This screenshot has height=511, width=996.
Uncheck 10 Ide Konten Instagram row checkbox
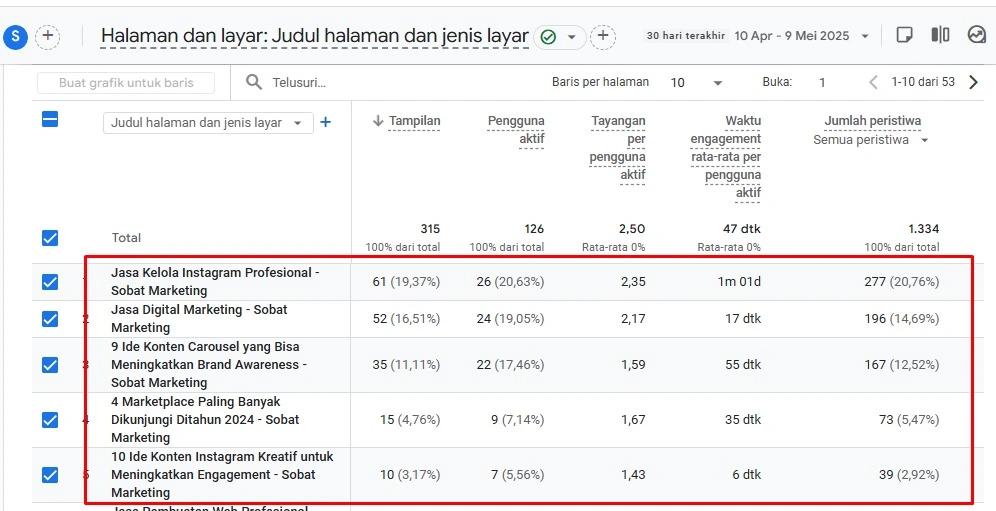[50, 475]
